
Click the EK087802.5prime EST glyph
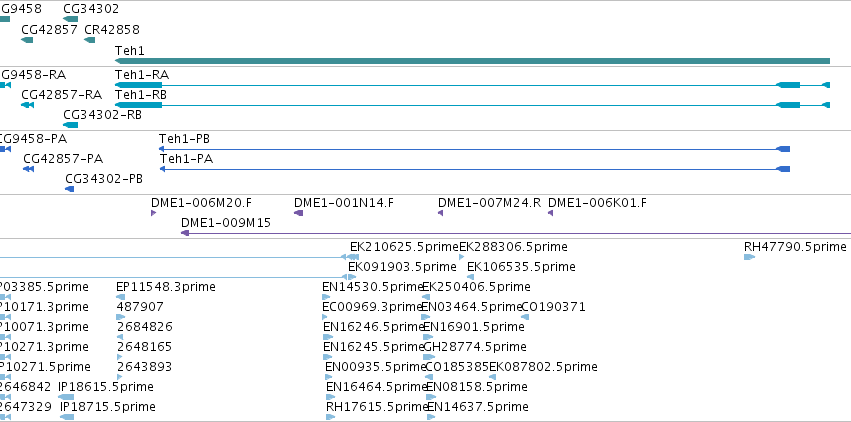pos(492,377)
